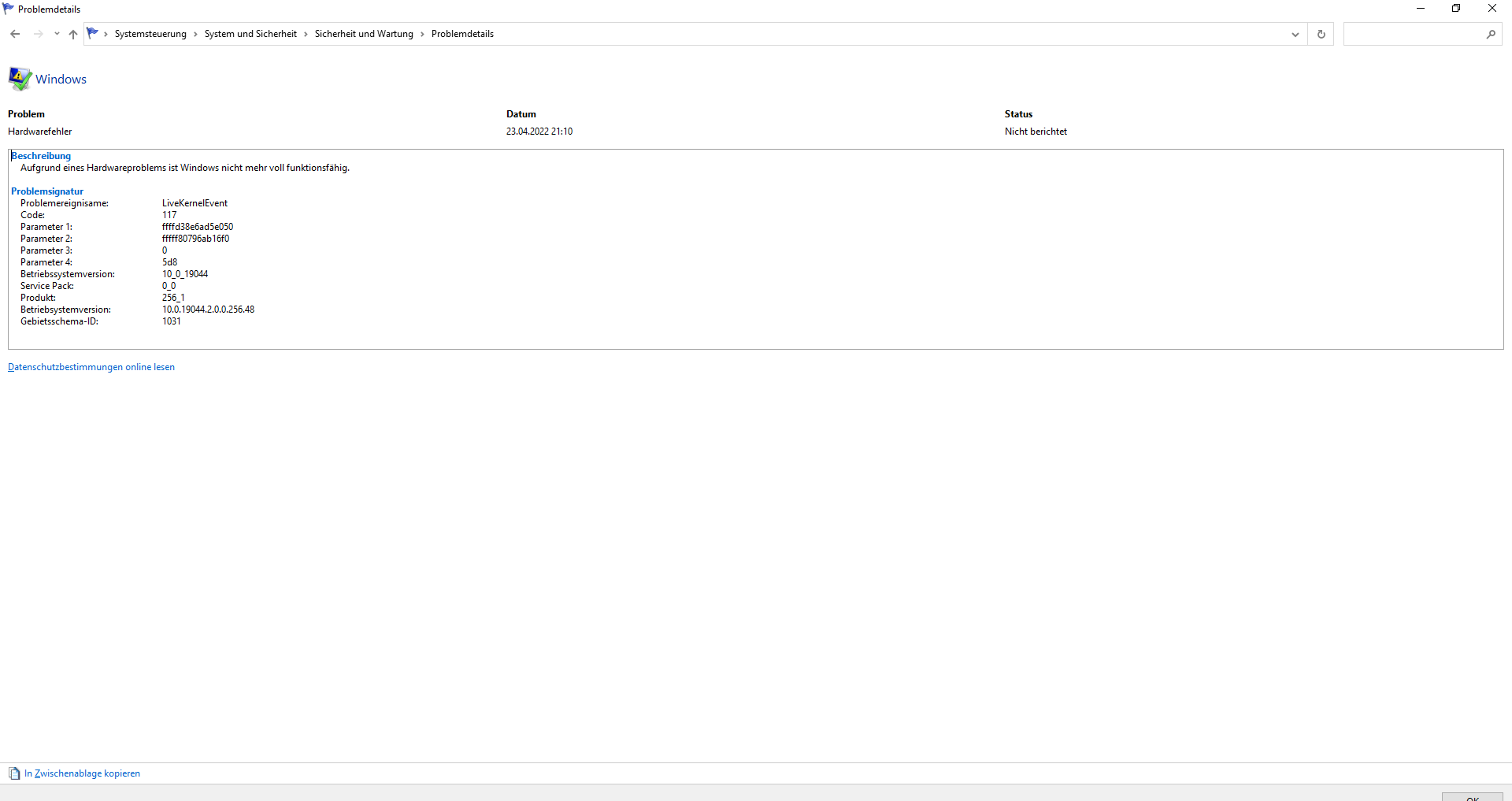Copy details via In Zwischenablage kopieren

pos(82,773)
